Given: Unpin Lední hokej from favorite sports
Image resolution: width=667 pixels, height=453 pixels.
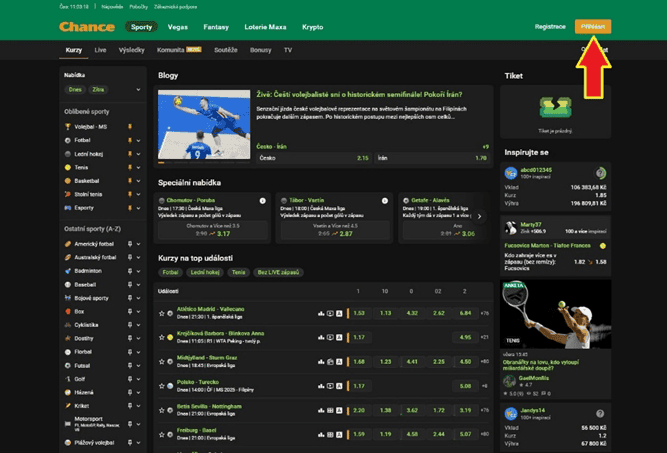Looking at the screenshot, I should [x=130, y=154].
